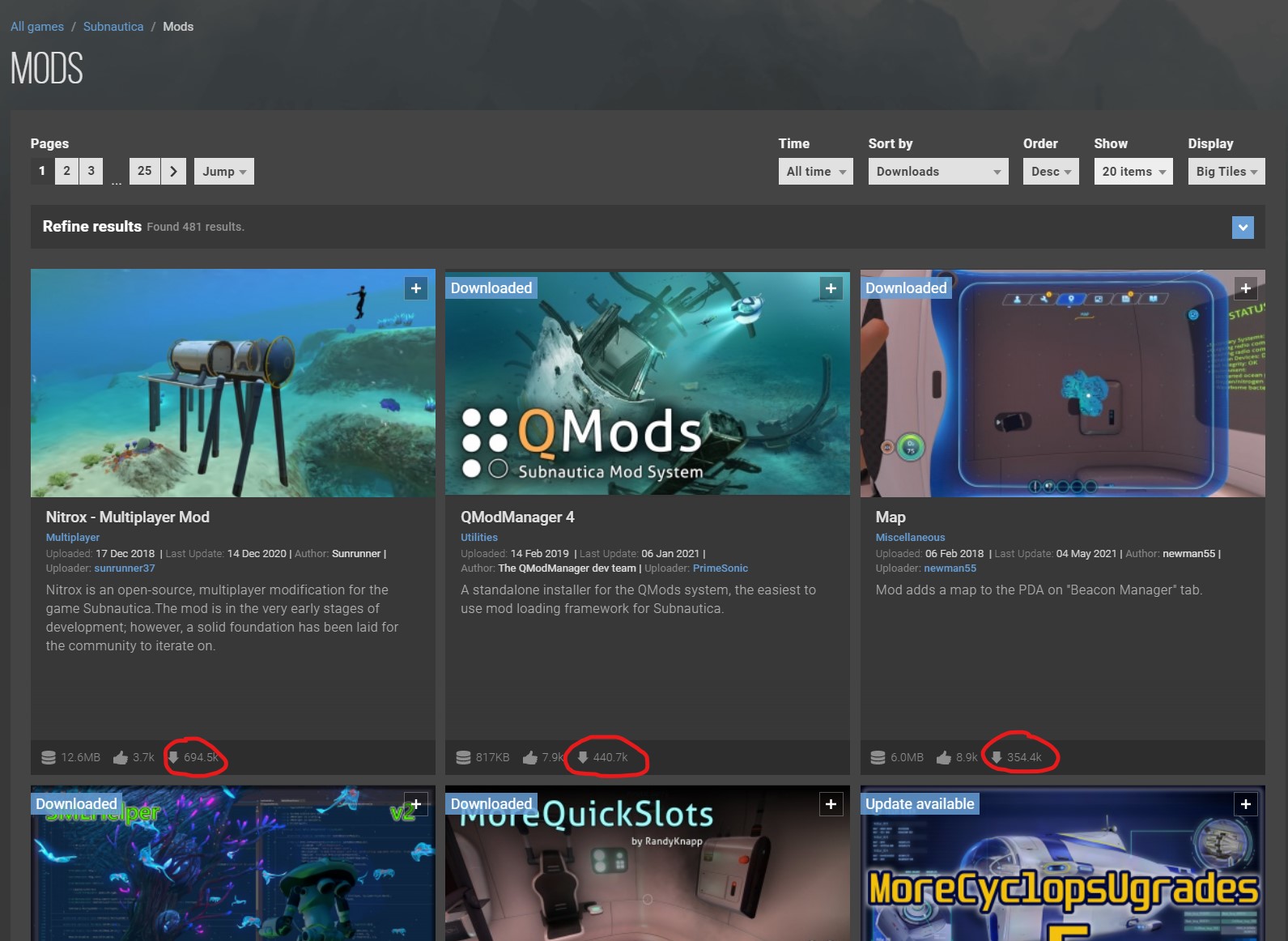Open Miscellaneous category link
Screen dimensions: 1288x941
tap(910, 537)
